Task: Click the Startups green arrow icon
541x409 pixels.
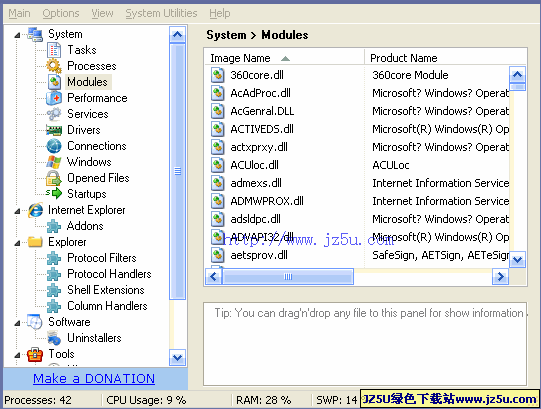Action: pos(54,194)
